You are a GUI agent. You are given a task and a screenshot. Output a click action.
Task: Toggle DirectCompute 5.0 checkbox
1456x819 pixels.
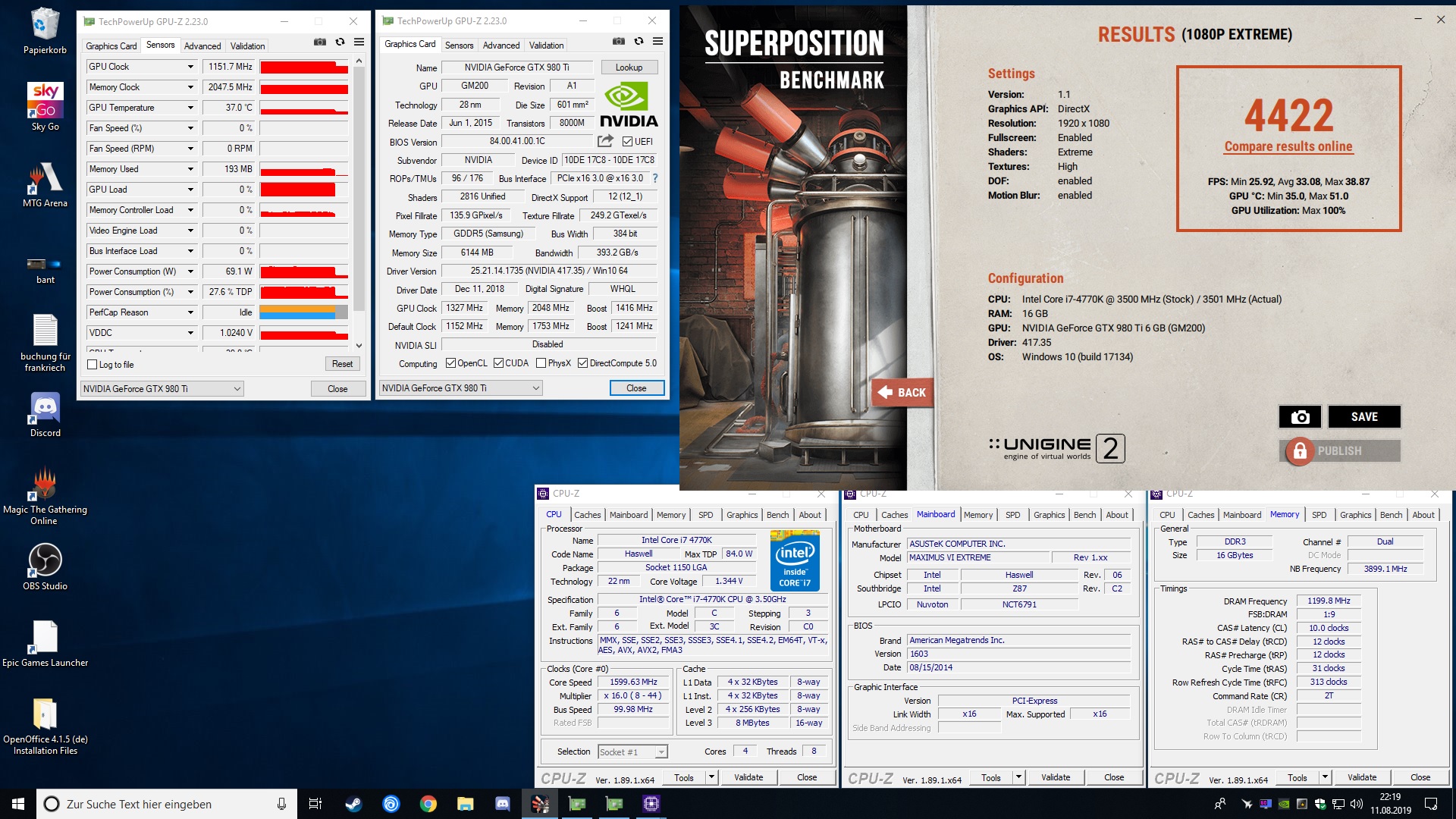[x=582, y=363]
